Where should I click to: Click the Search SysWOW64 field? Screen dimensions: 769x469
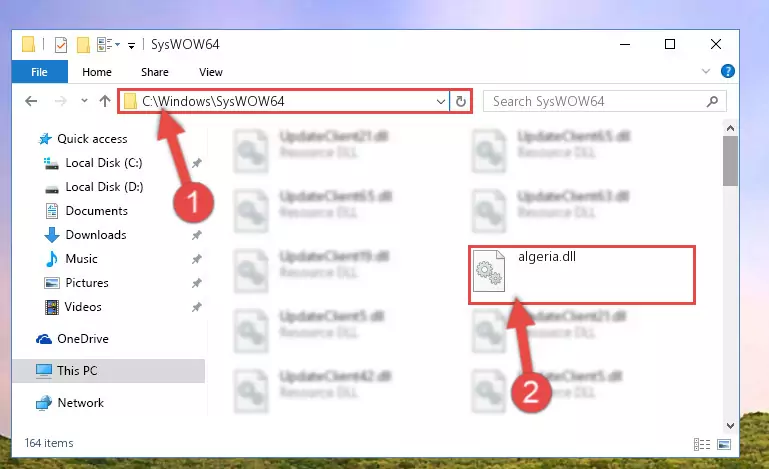tap(604, 102)
